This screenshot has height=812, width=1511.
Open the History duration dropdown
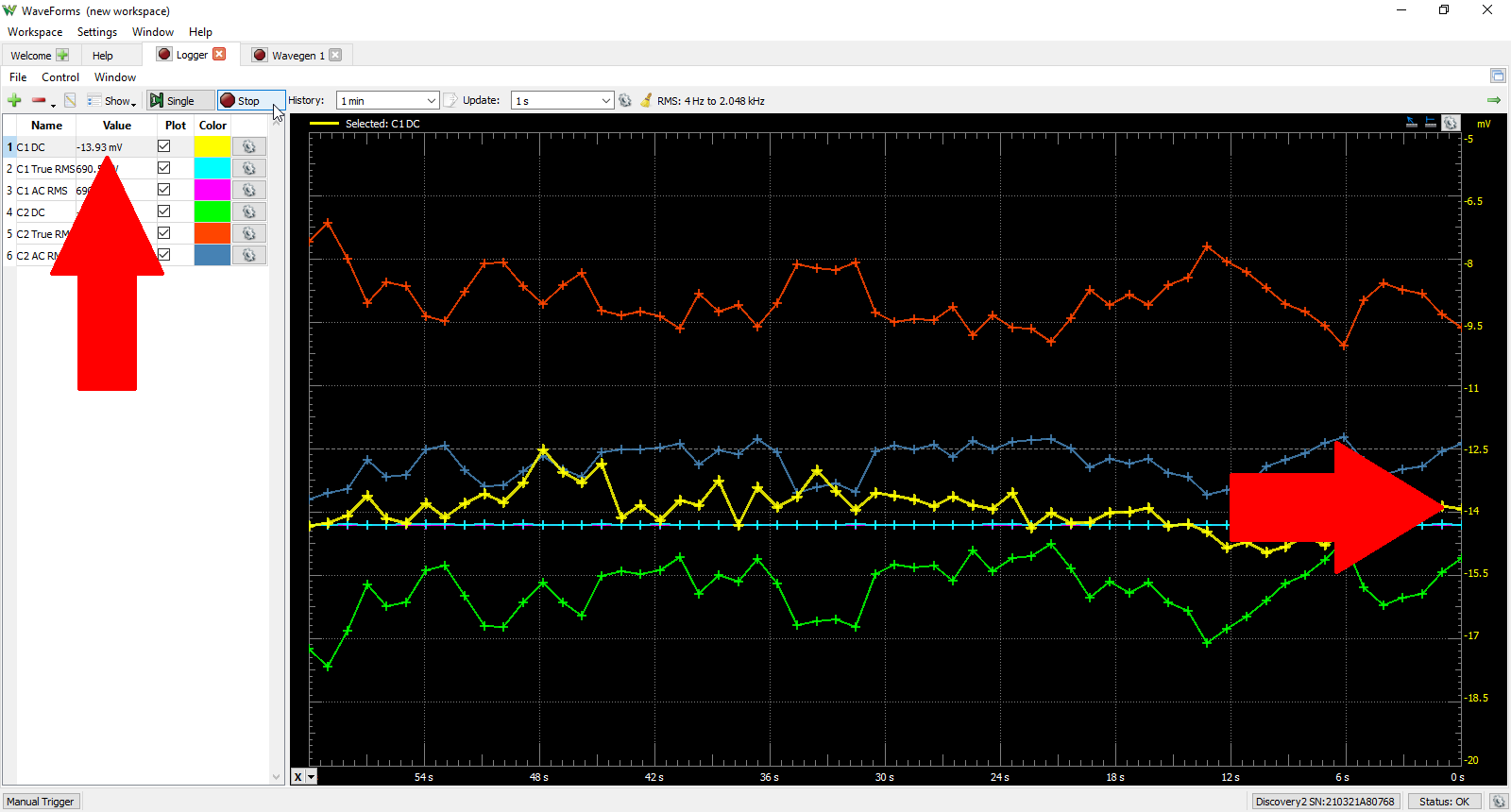click(x=388, y=100)
